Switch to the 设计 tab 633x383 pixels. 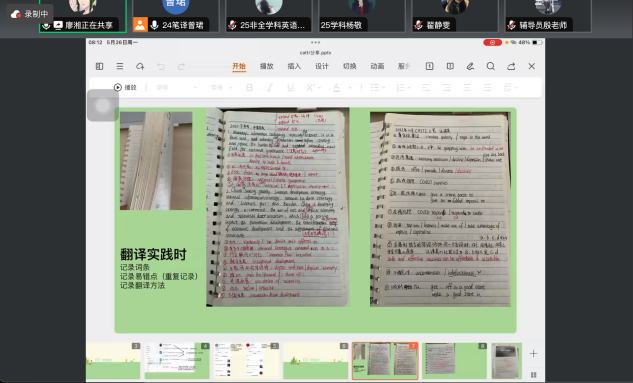(x=322, y=66)
